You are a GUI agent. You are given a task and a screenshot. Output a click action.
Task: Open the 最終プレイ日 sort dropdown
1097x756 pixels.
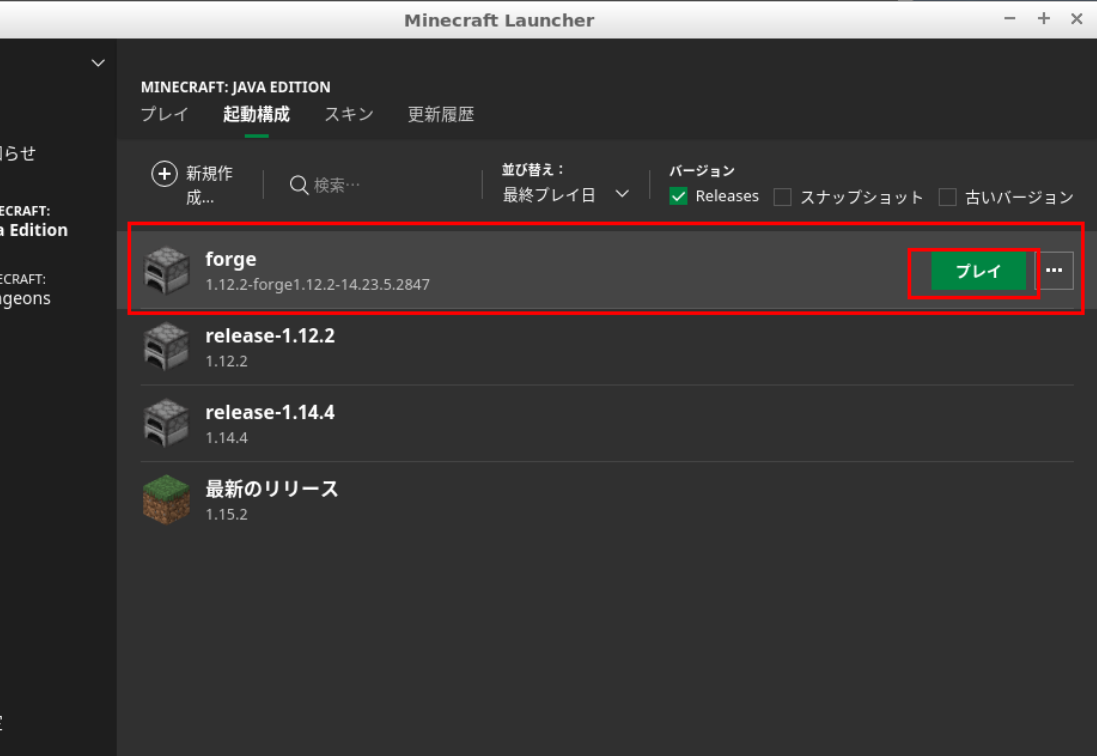pos(565,195)
